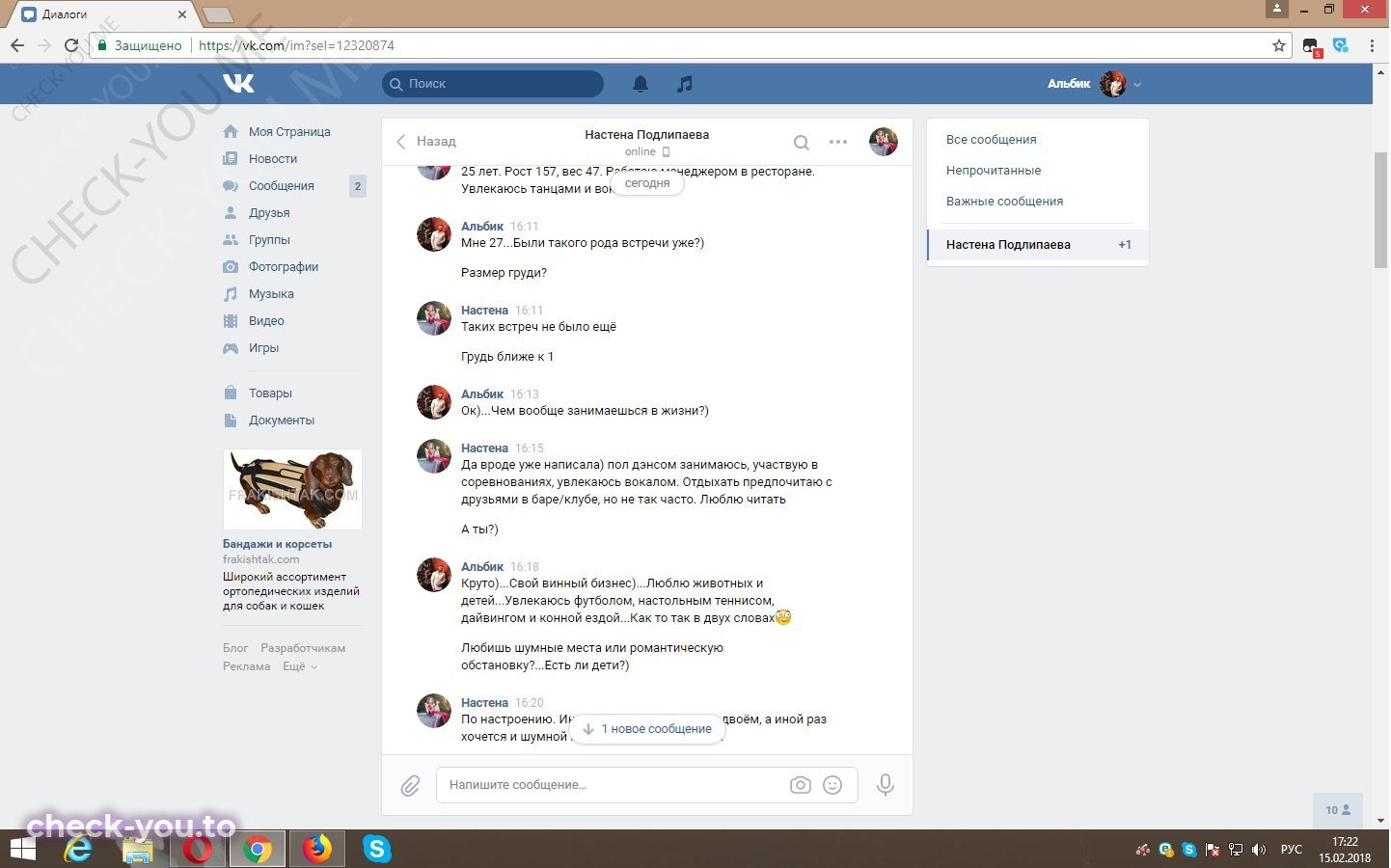Click РУС language indicator in tray

(1291, 850)
